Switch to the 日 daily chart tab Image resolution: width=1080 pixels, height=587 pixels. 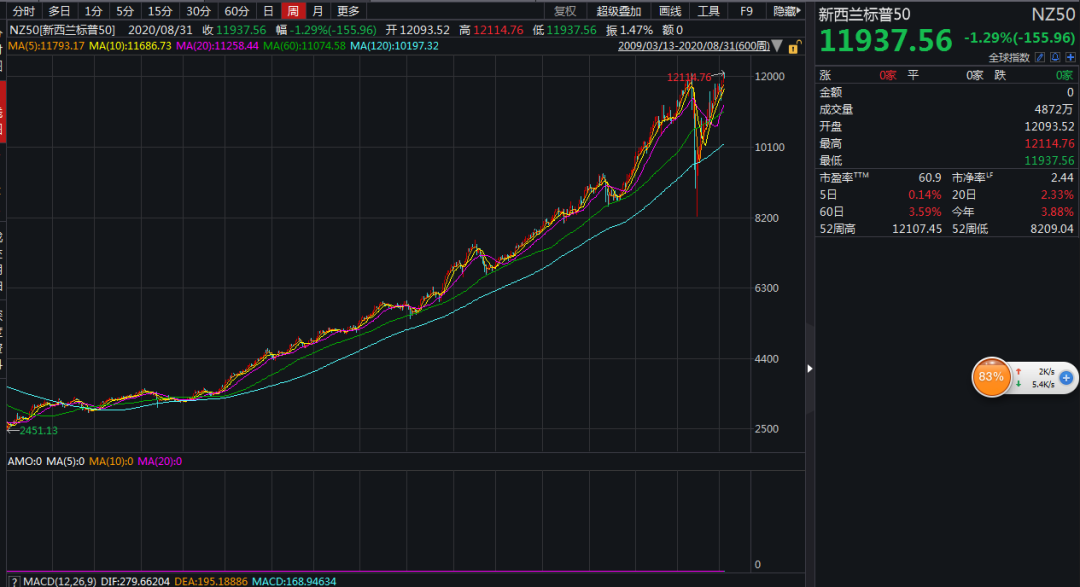pyautogui.click(x=267, y=11)
